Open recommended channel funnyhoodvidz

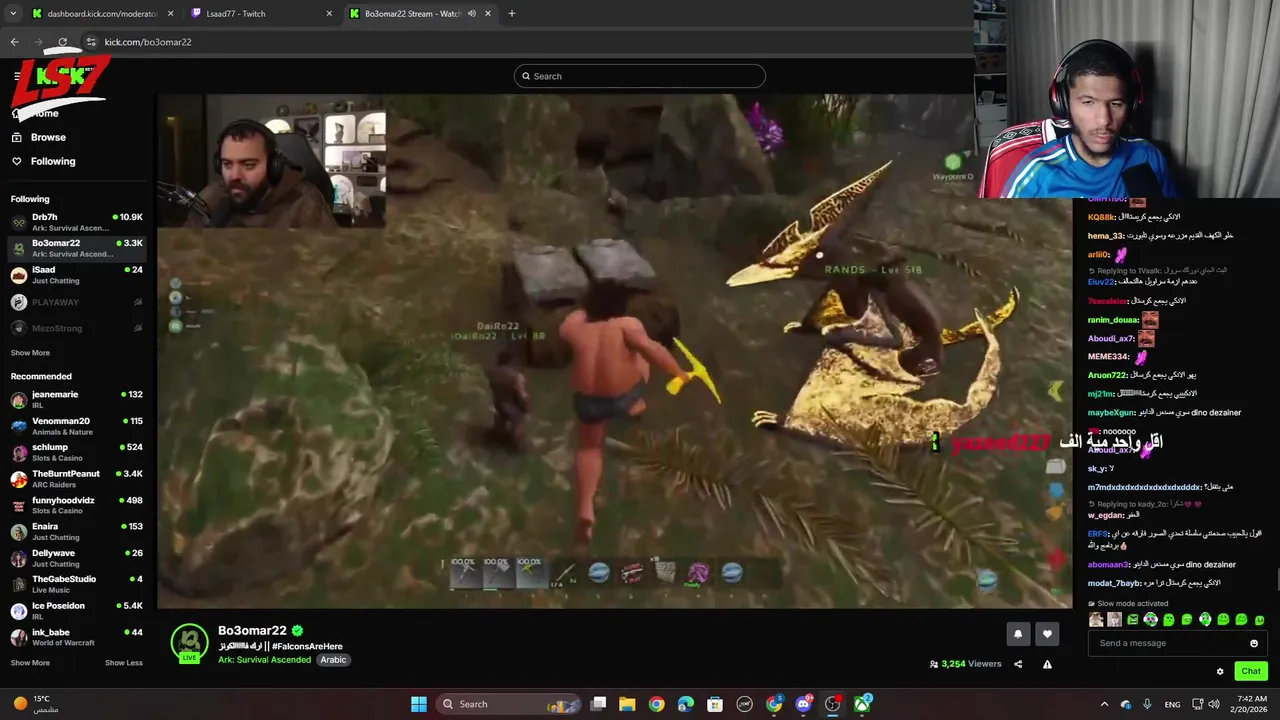click(77, 506)
